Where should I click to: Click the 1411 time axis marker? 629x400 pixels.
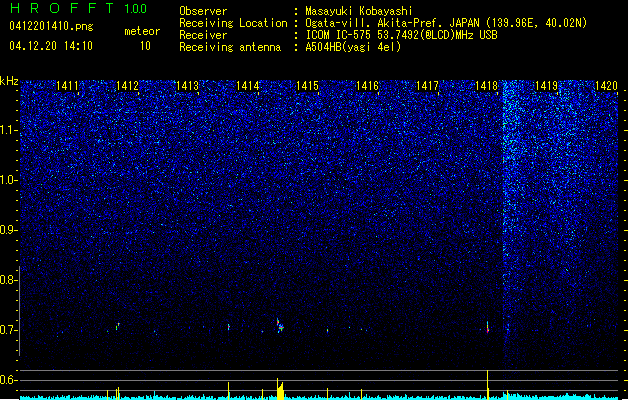(x=67, y=85)
